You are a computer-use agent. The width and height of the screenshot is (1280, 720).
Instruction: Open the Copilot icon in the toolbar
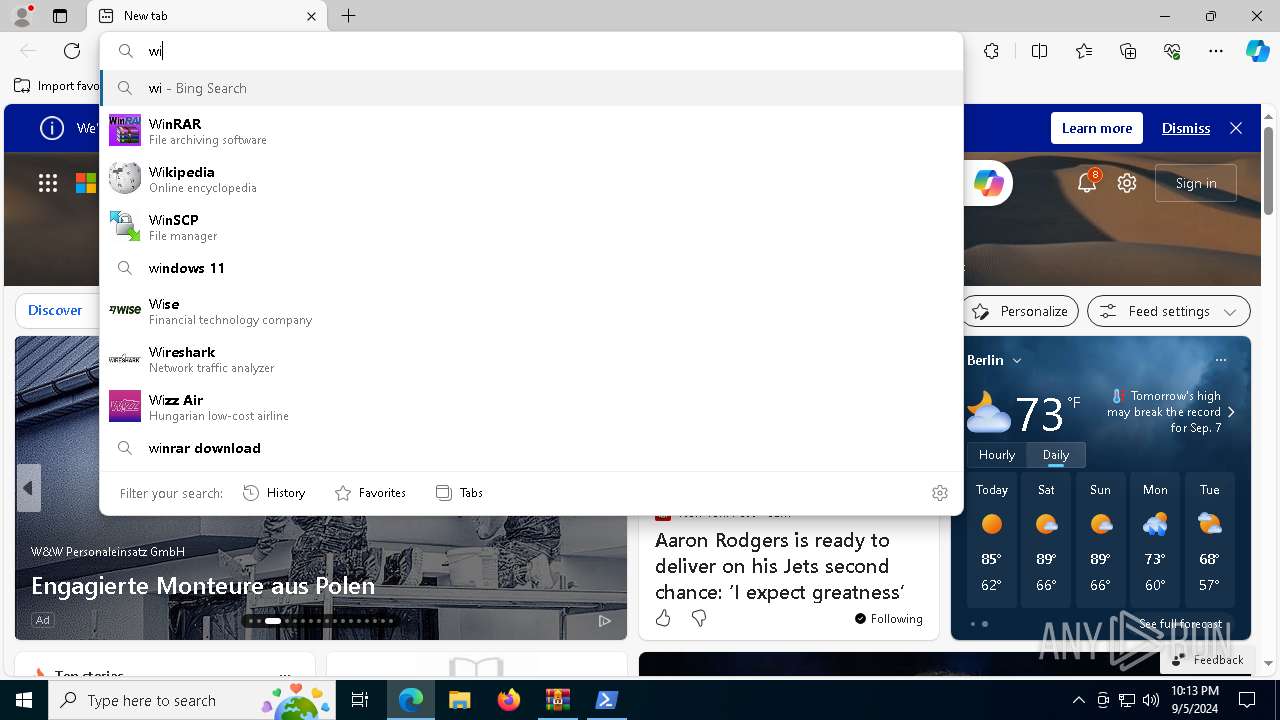click(x=1257, y=51)
